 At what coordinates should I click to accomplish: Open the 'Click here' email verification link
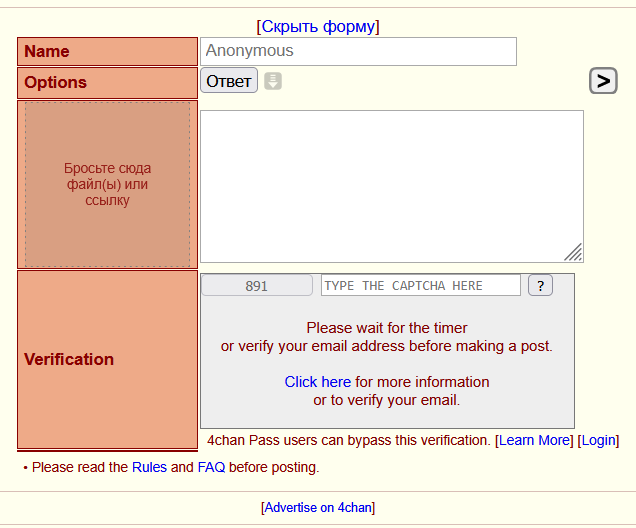click(x=317, y=382)
